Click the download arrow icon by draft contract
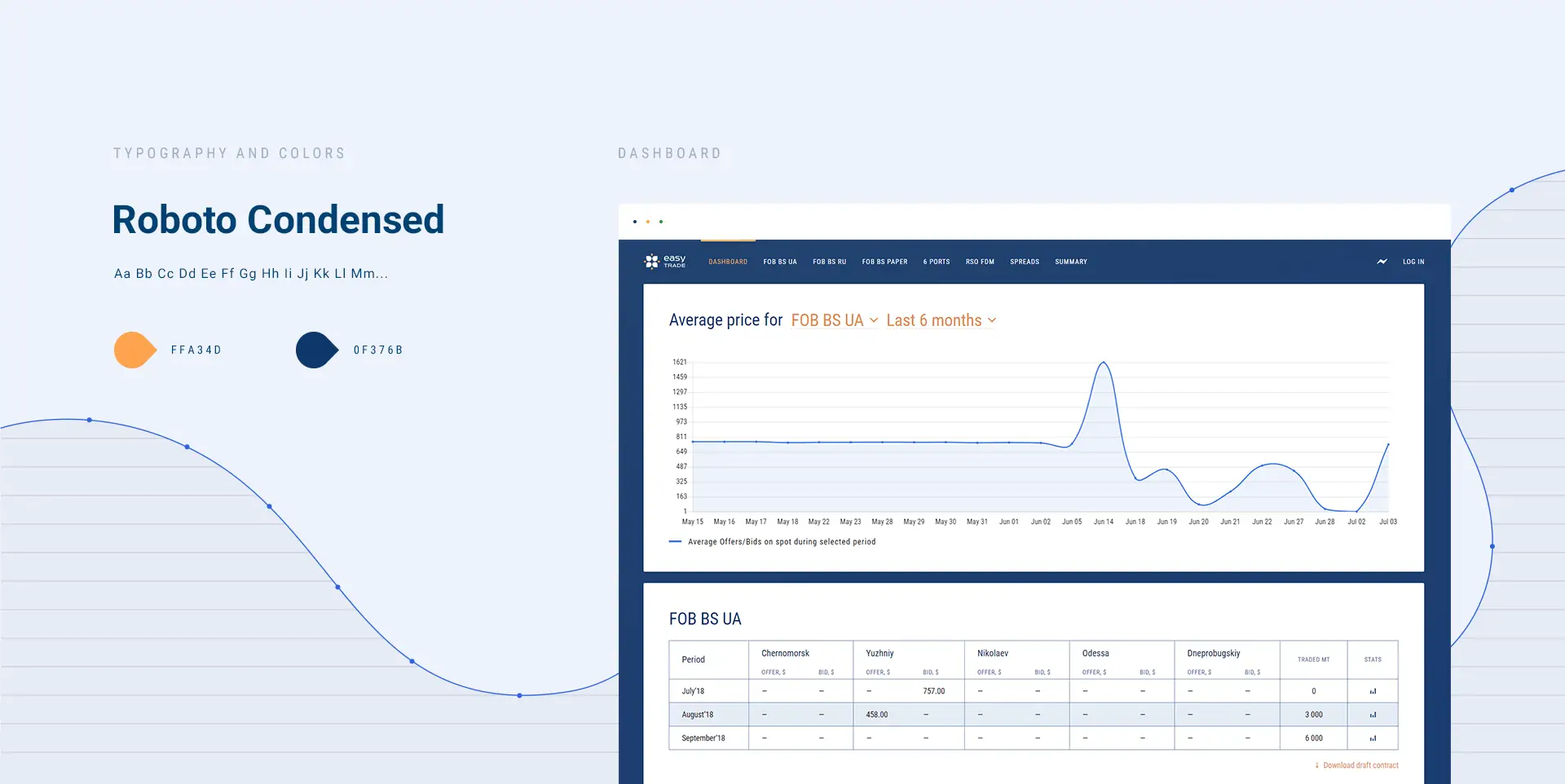1565x784 pixels. pyautogui.click(x=1316, y=765)
